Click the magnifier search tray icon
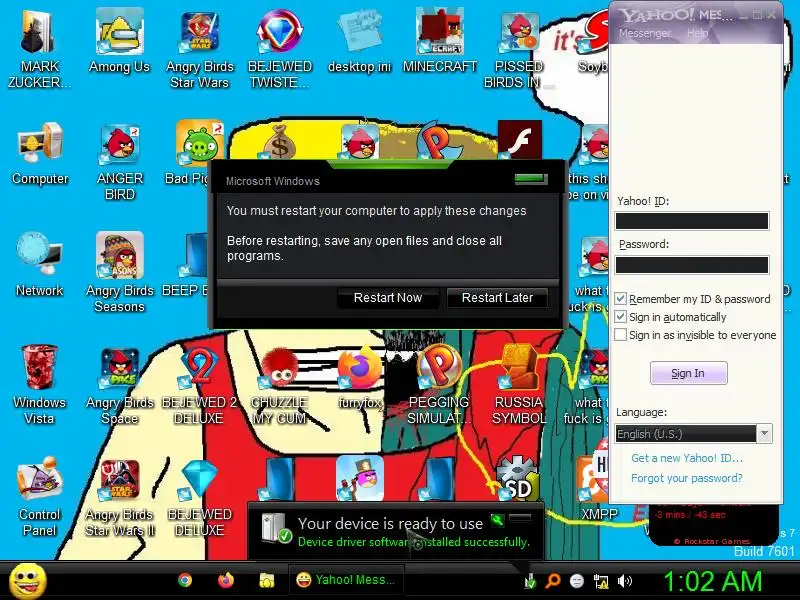The width and height of the screenshot is (800, 600). coord(553,581)
